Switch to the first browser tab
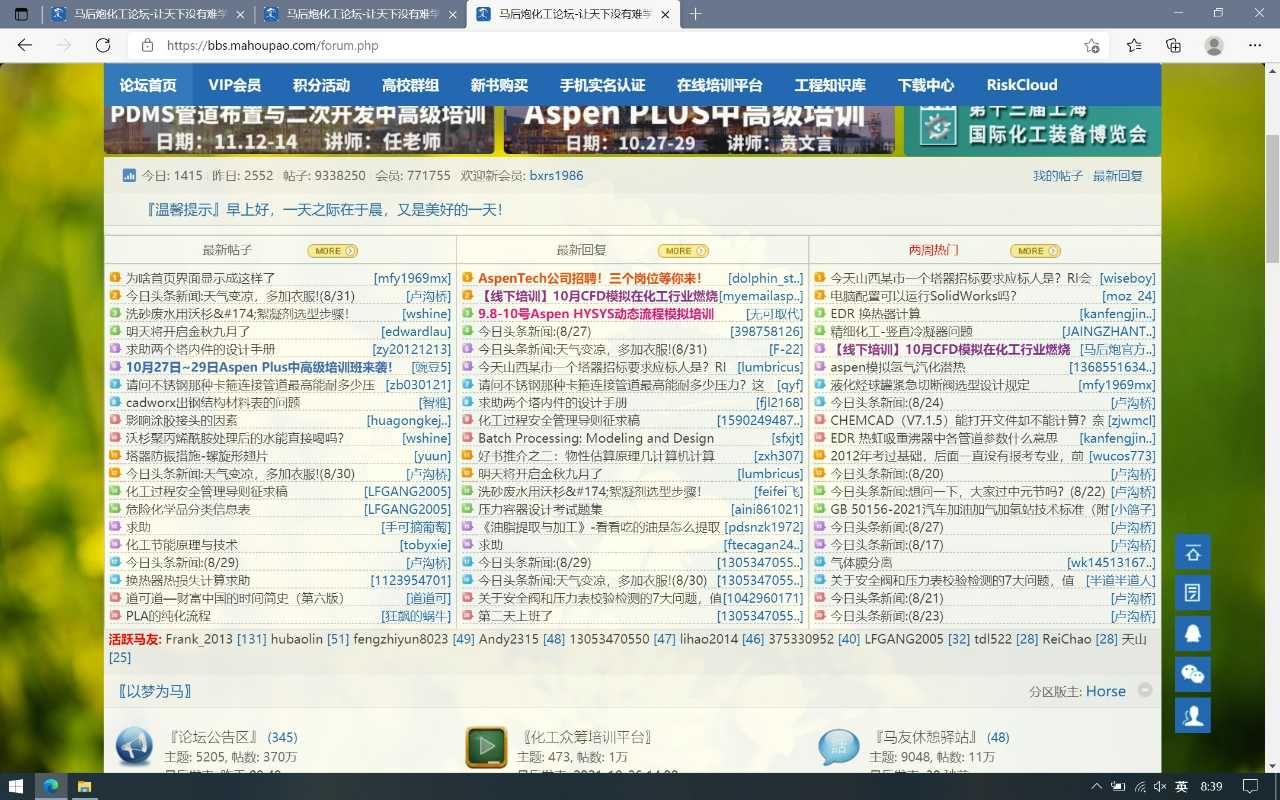 pyautogui.click(x=147, y=14)
